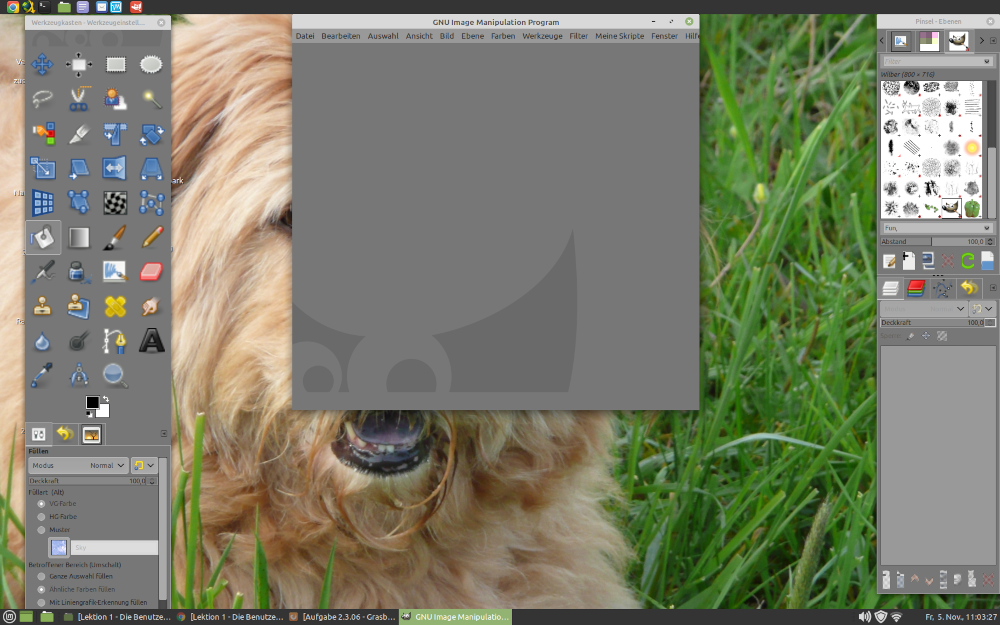Switch to the undo history tab in the toolbox
Image resolution: width=1000 pixels, height=625 pixels.
click(65, 434)
